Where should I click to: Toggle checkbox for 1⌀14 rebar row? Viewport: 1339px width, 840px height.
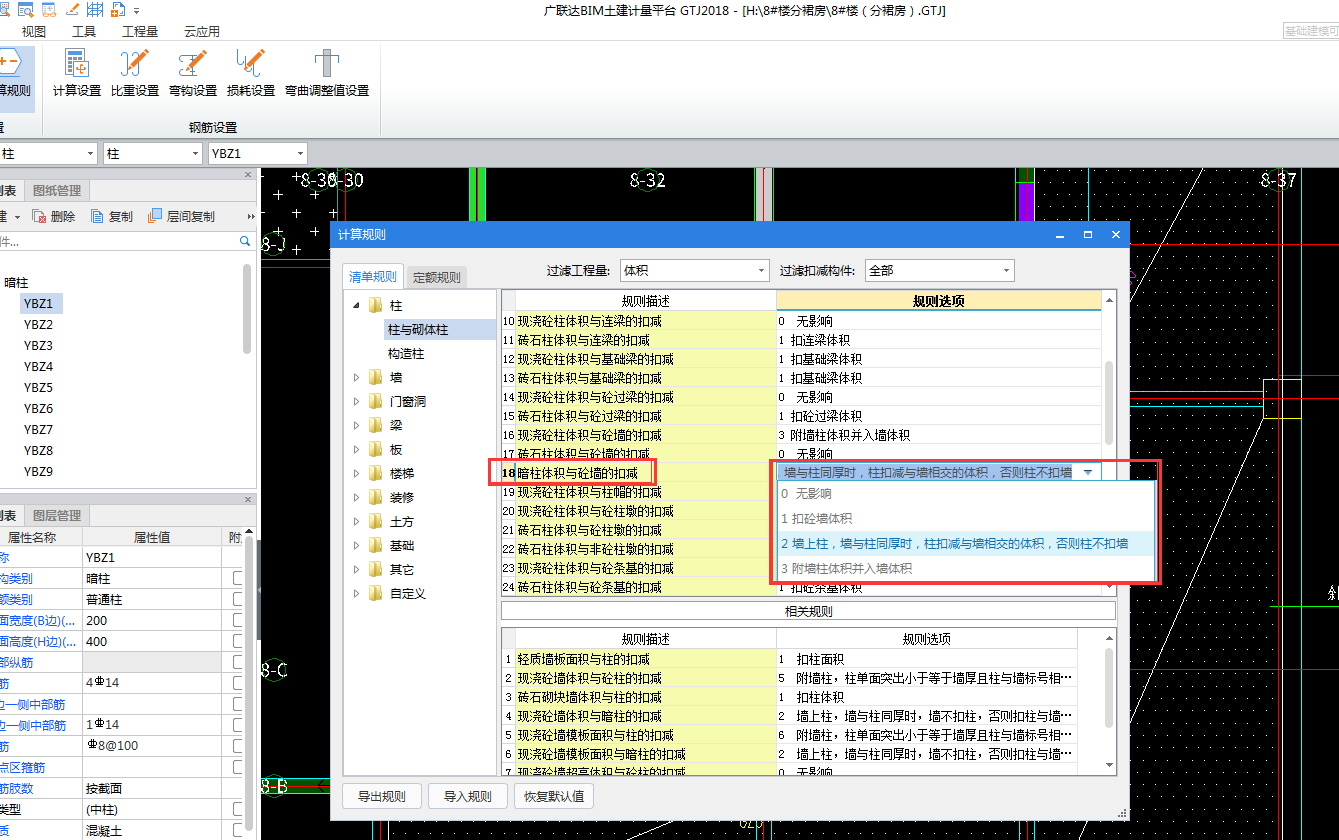239,725
